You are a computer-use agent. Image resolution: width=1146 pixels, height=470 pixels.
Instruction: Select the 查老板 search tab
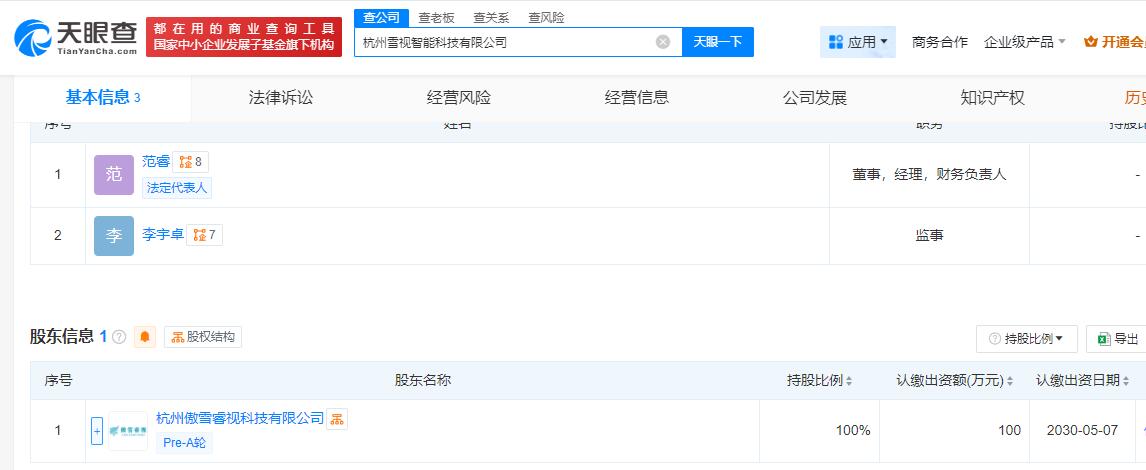click(x=436, y=18)
